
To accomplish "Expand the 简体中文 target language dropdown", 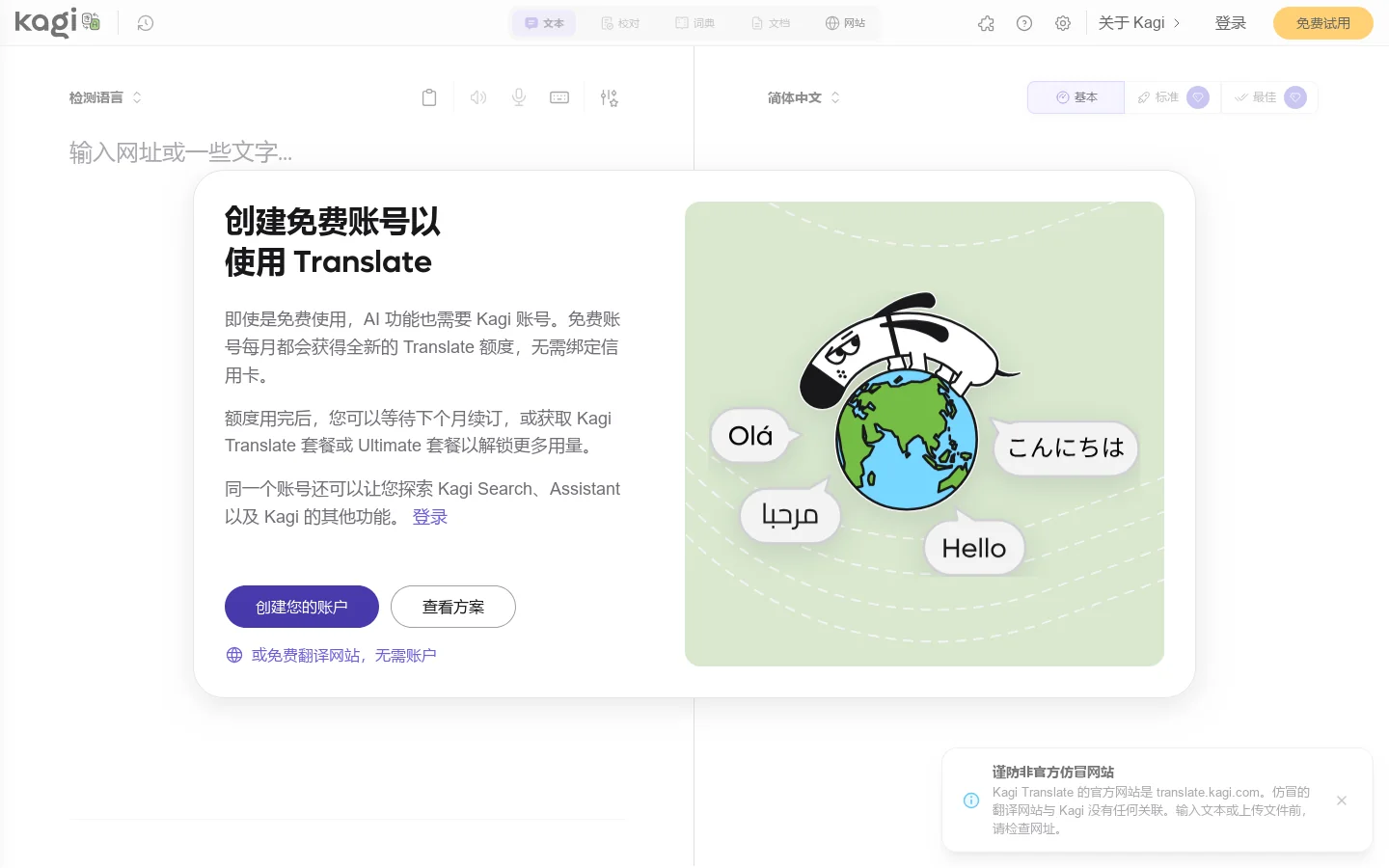I will [804, 97].
